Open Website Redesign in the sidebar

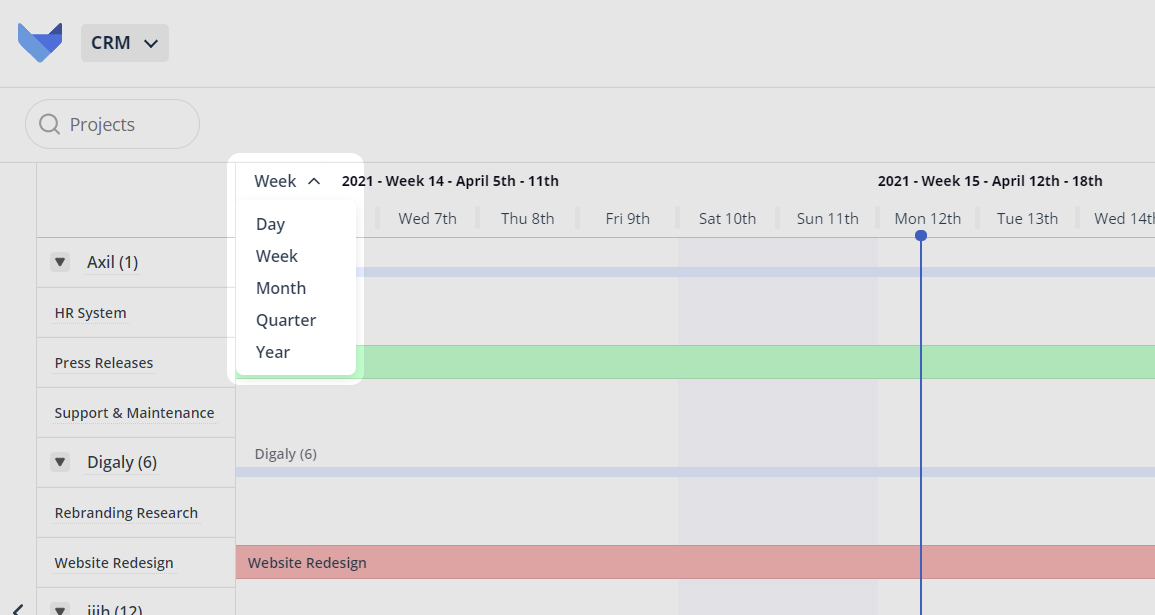tap(114, 563)
